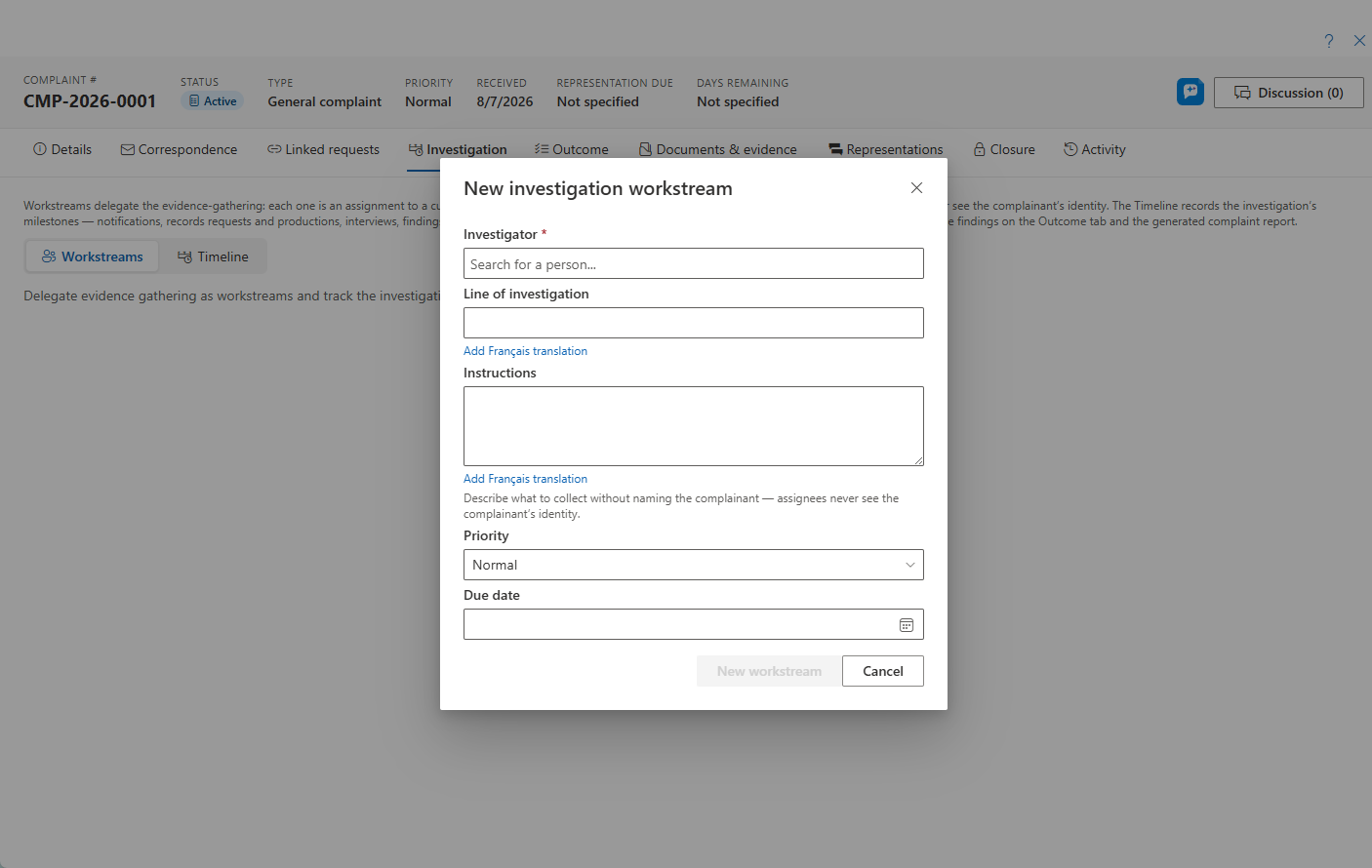
Task: Switch to Representations tab
Action: coord(885,149)
